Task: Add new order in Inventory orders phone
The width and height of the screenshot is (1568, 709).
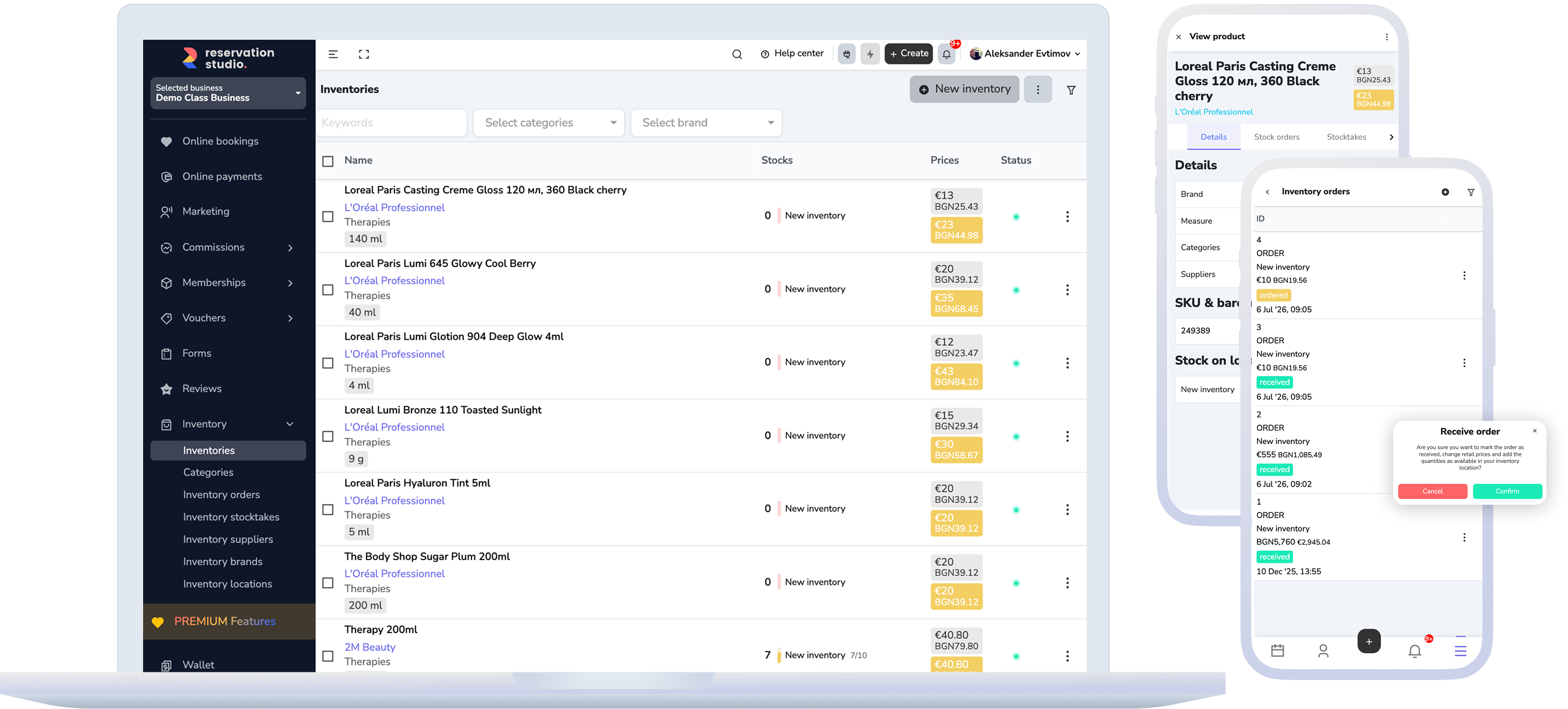Action: click(1445, 192)
